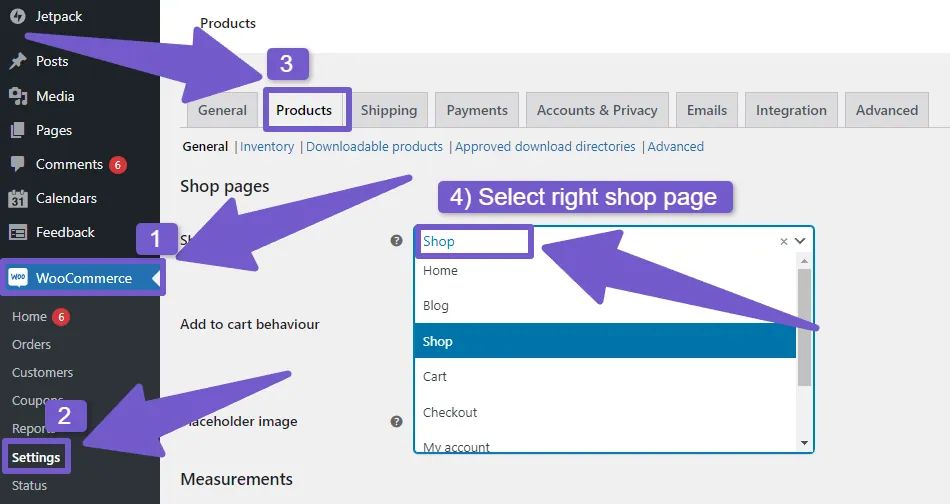
Task: Go to WooCommerce Settings submenu
Action: 36,457
